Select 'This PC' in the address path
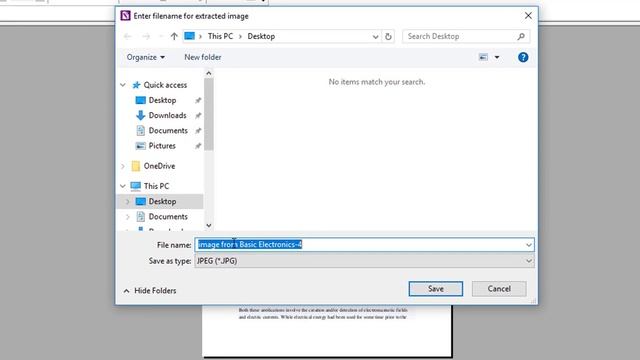This screenshot has width=640, height=360. [220, 36]
